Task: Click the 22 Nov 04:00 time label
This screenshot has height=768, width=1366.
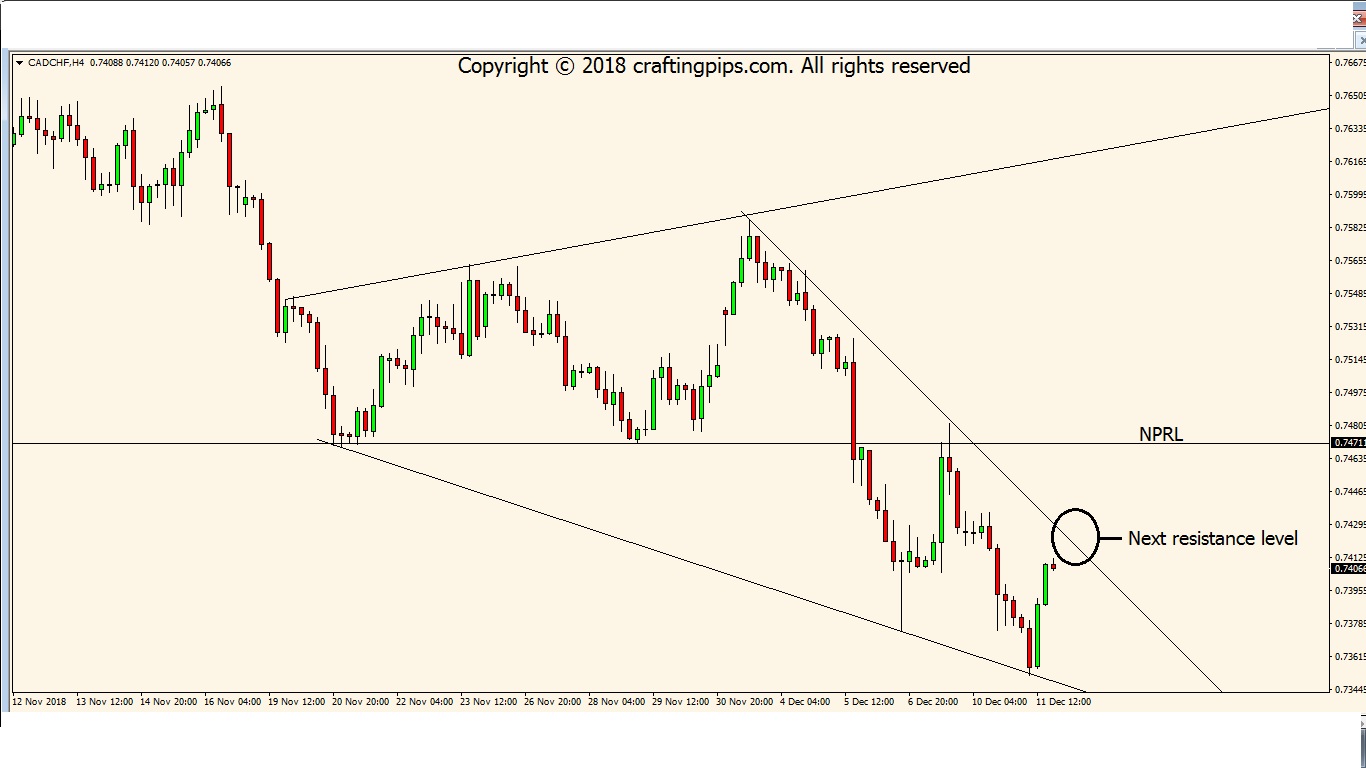Action: pos(424,702)
